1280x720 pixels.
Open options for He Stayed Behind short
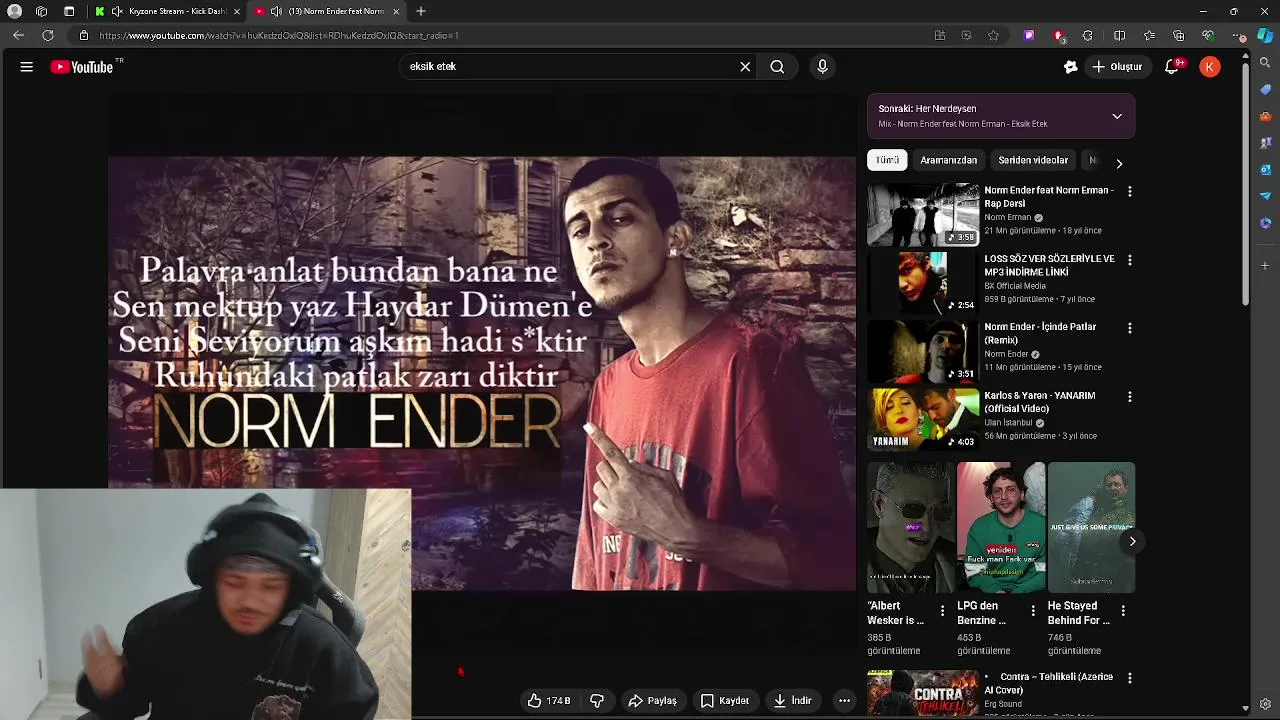coord(1122,610)
